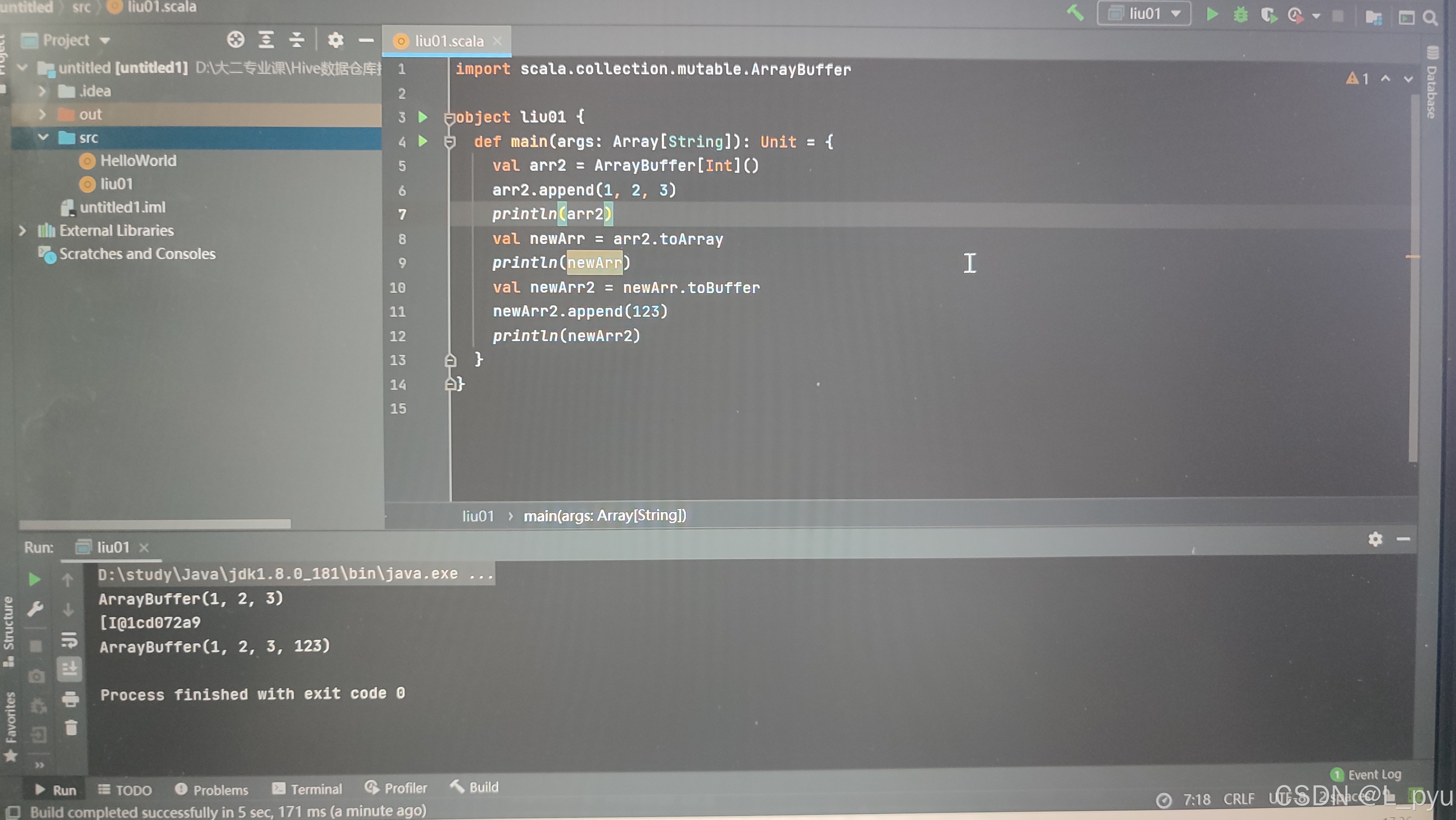1456x820 pixels.
Task: Open the Terminal tool window tab
Action: tap(308, 789)
